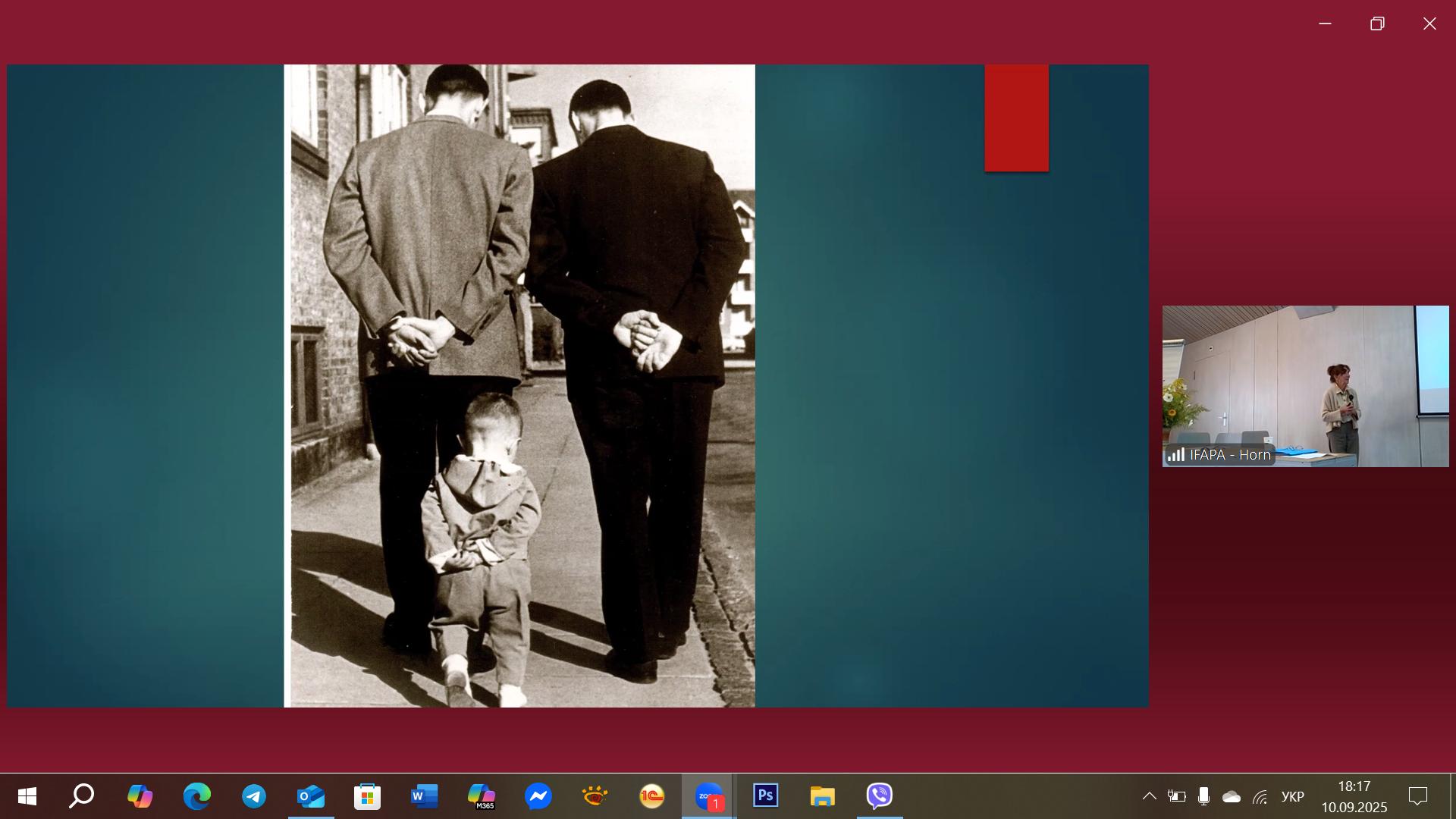Open the Windows Start menu
Screen dimensions: 1456x819
point(27,796)
